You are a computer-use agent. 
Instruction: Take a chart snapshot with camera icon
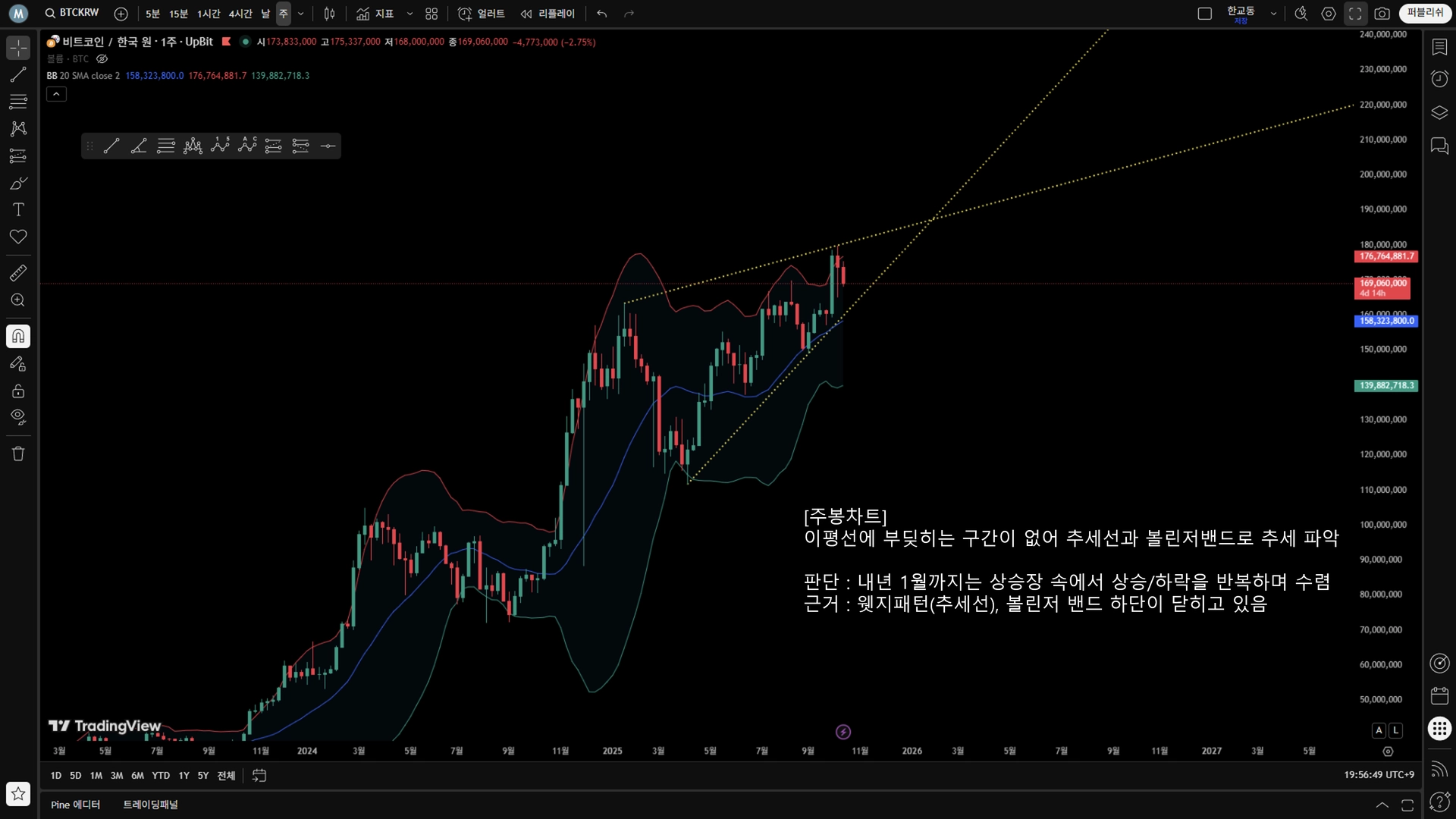[1382, 14]
